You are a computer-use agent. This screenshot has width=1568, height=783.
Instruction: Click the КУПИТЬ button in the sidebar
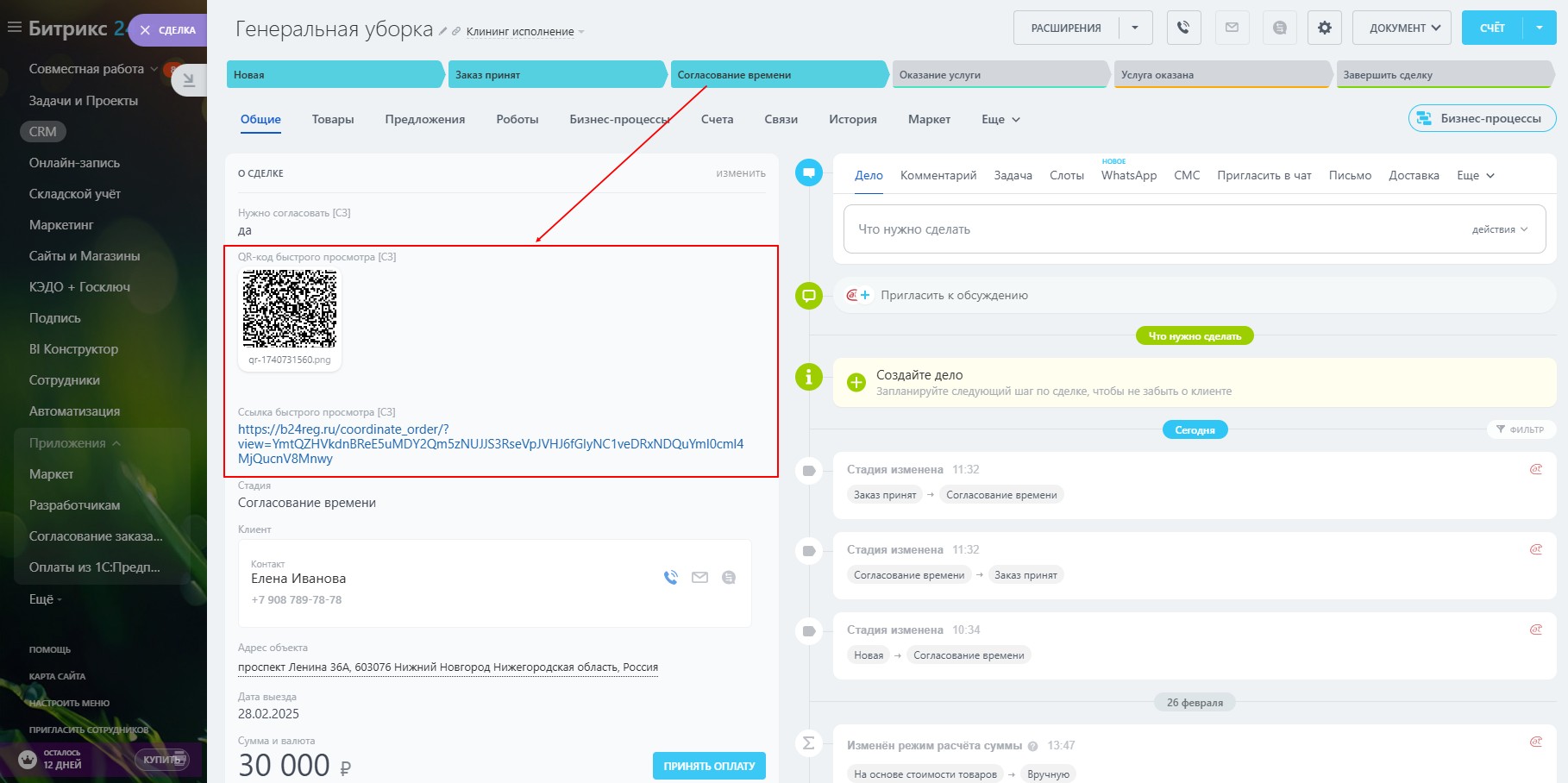click(161, 760)
